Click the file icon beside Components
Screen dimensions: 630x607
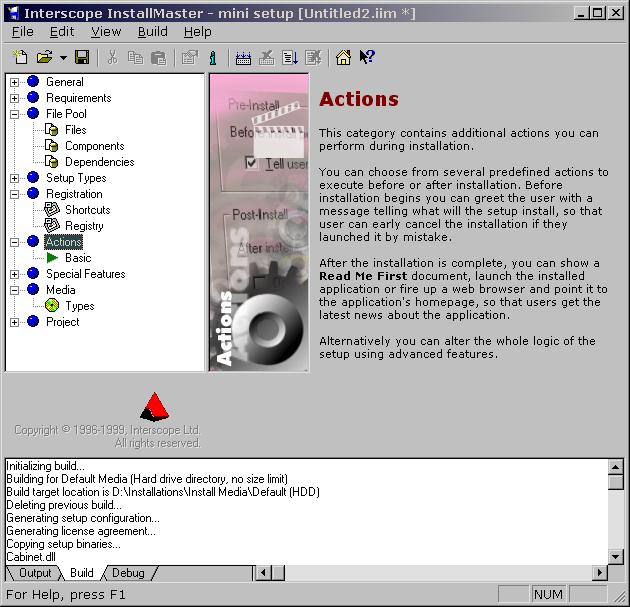point(51,146)
